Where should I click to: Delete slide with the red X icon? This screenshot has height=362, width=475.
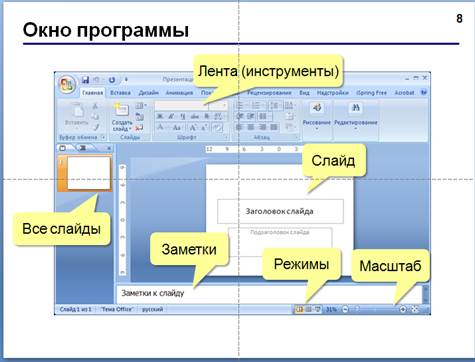pyautogui.click(x=140, y=127)
